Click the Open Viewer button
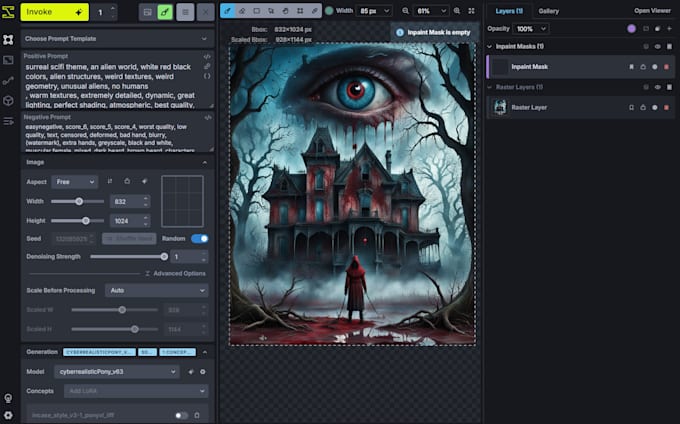680x424 pixels. (652, 11)
